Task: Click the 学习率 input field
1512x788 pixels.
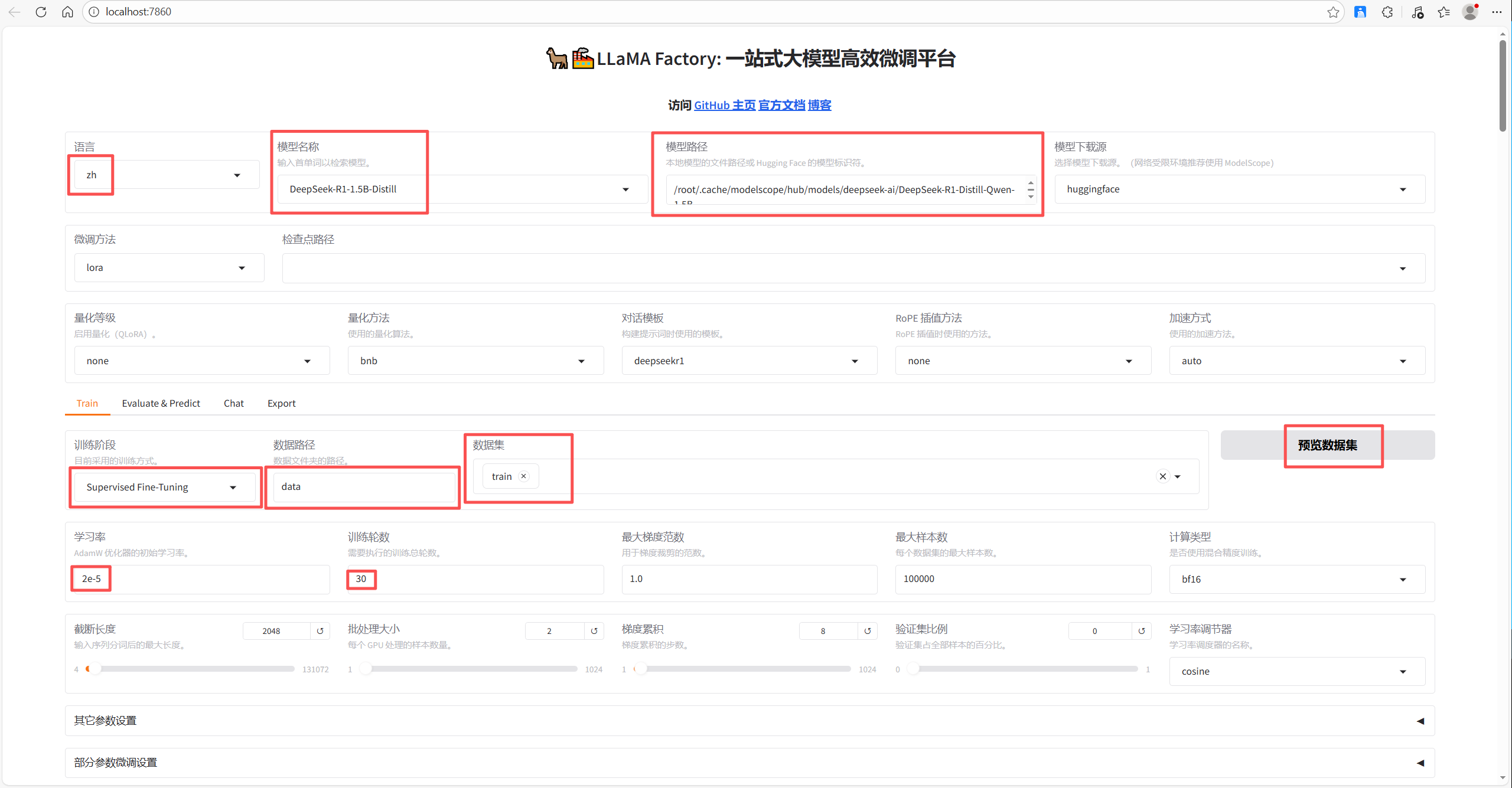Action: point(201,579)
